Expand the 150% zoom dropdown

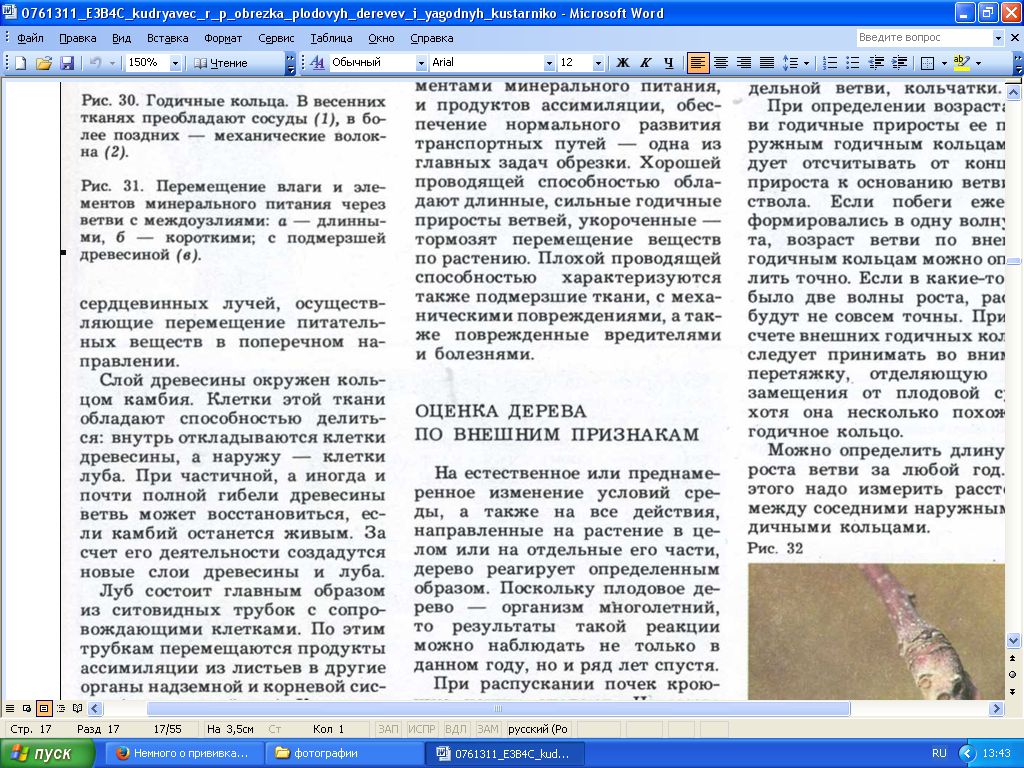[x=175, y=62]
